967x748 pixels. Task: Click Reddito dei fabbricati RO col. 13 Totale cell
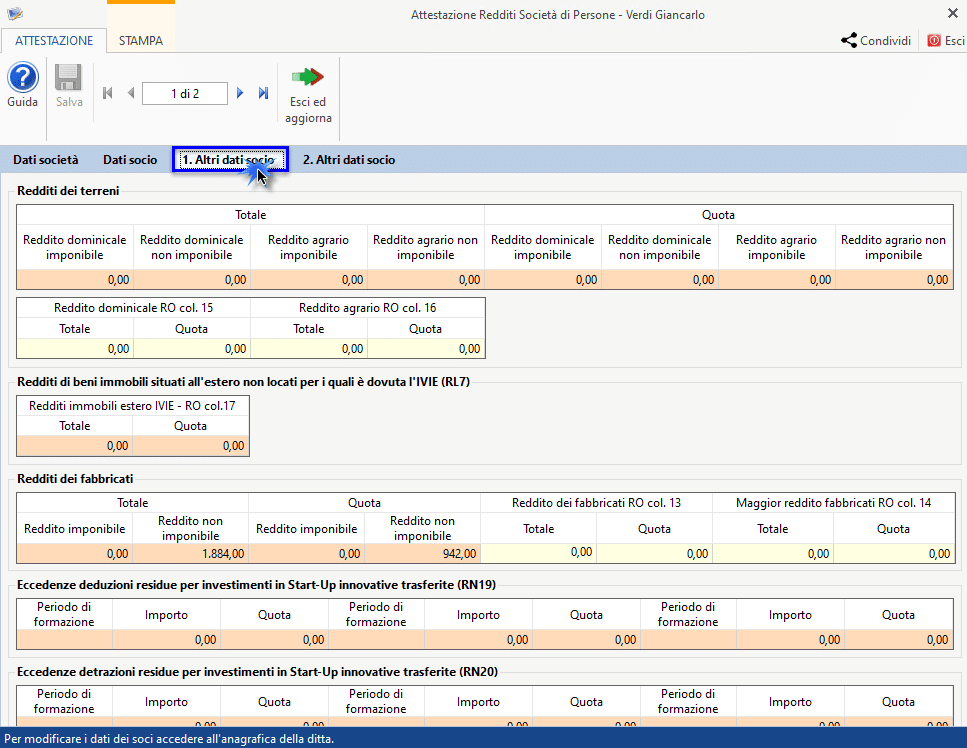click(538, 553)
